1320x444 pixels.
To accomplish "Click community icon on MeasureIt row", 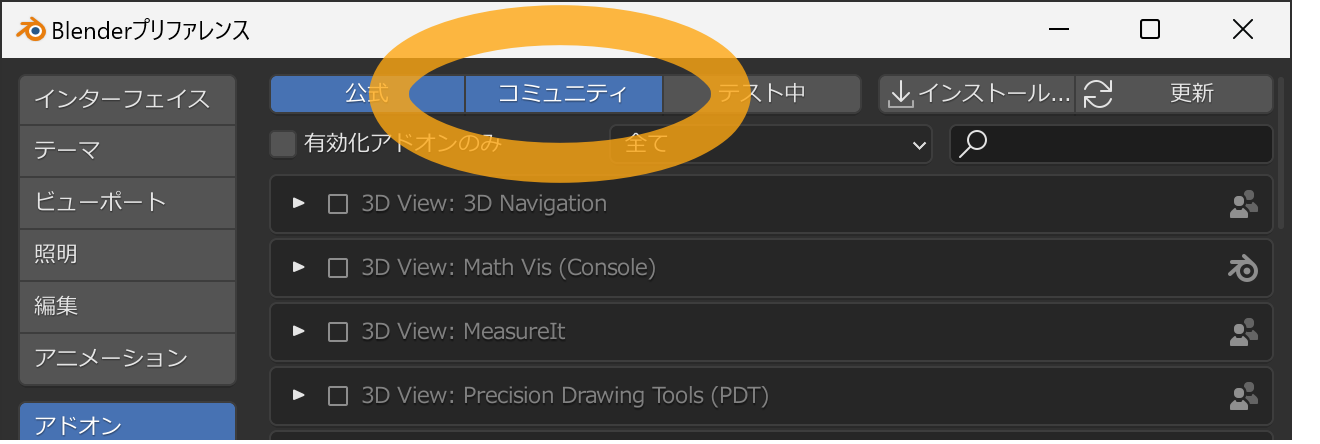I will pos(1243,332).
